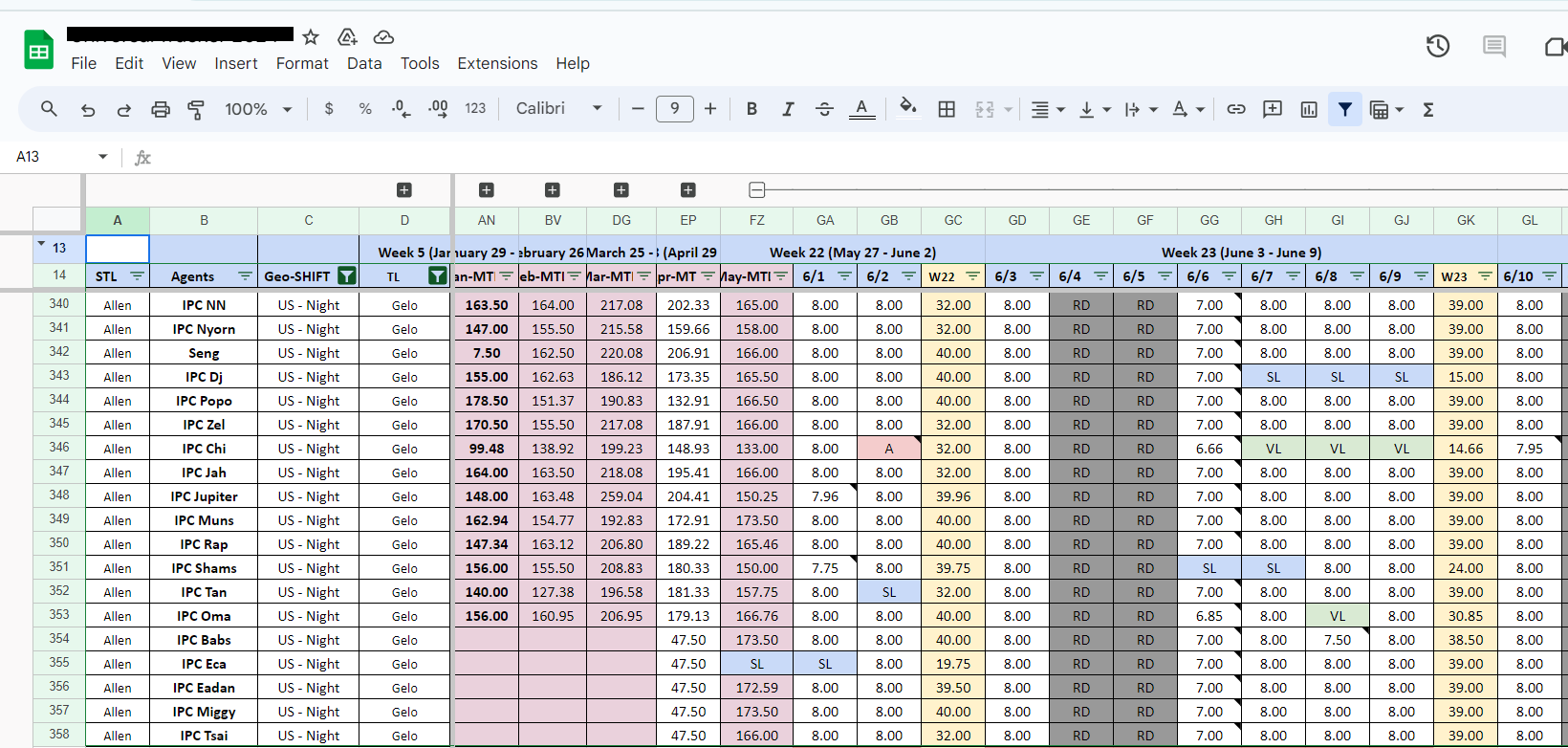Redo the last action
This screenshot has width=1568, height=748.
coord(124,109)
